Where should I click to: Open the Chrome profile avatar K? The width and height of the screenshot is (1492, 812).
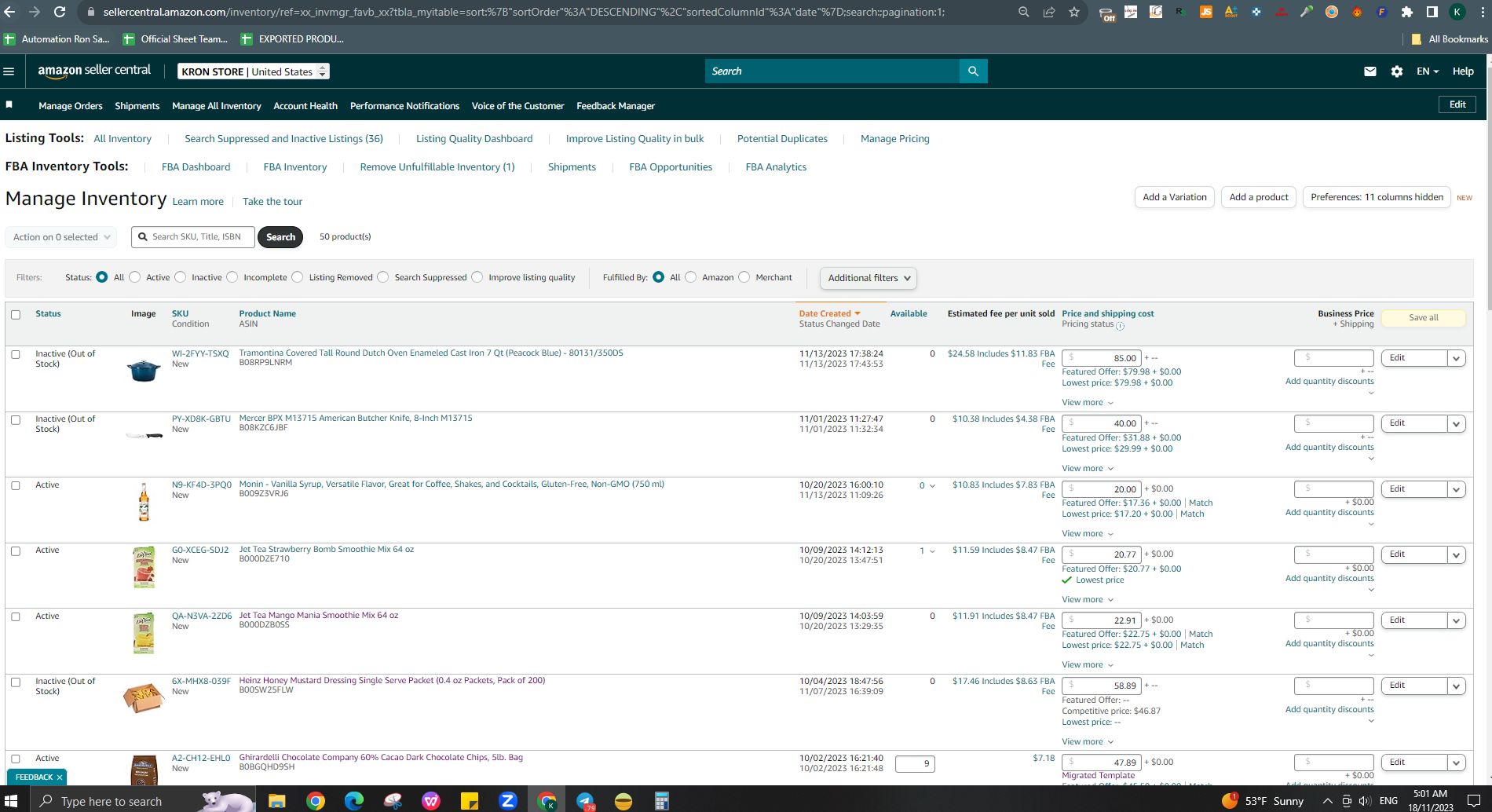coord(1457,12)
